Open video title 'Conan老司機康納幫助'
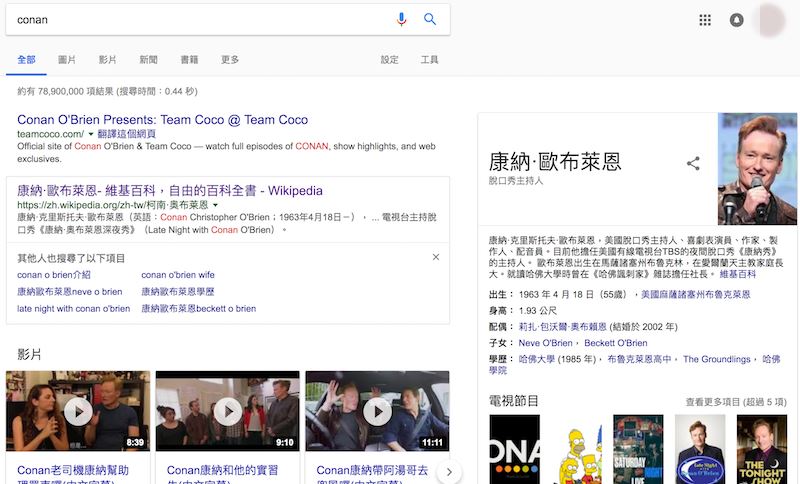Viewport: 800px width, 484px height. pos(73,470)
